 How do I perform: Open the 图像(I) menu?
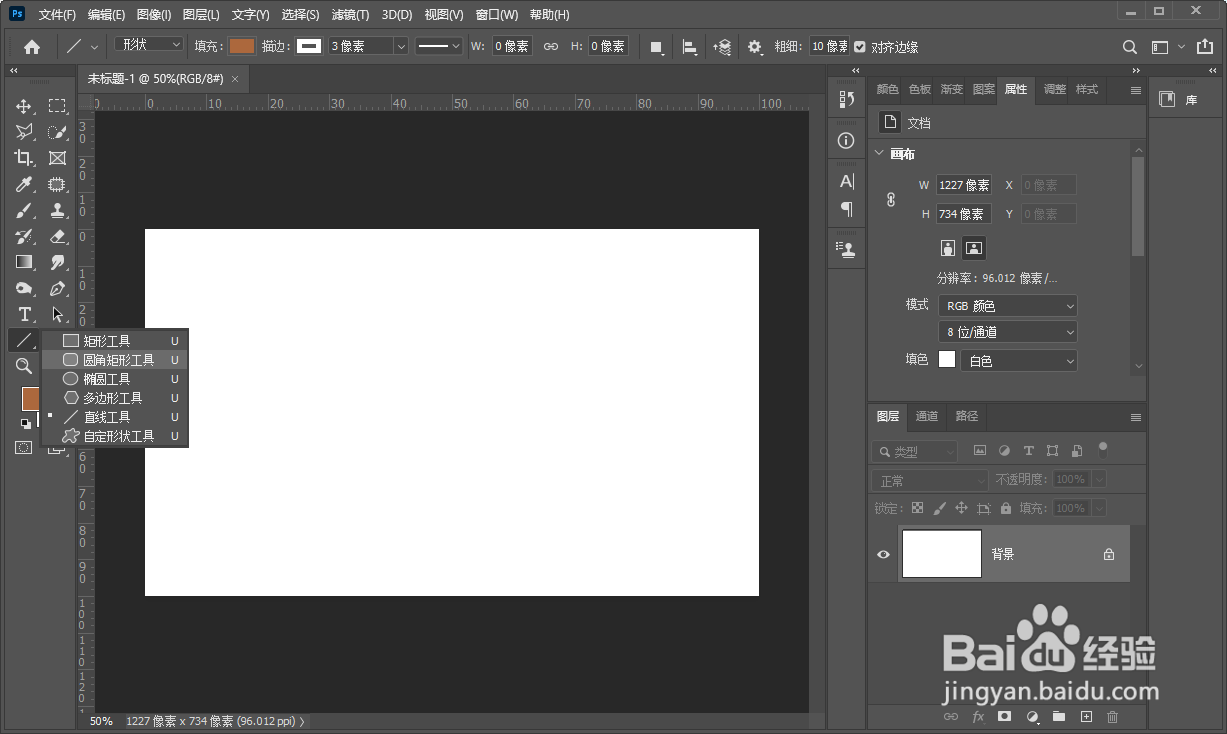click(x=154, y=15)
